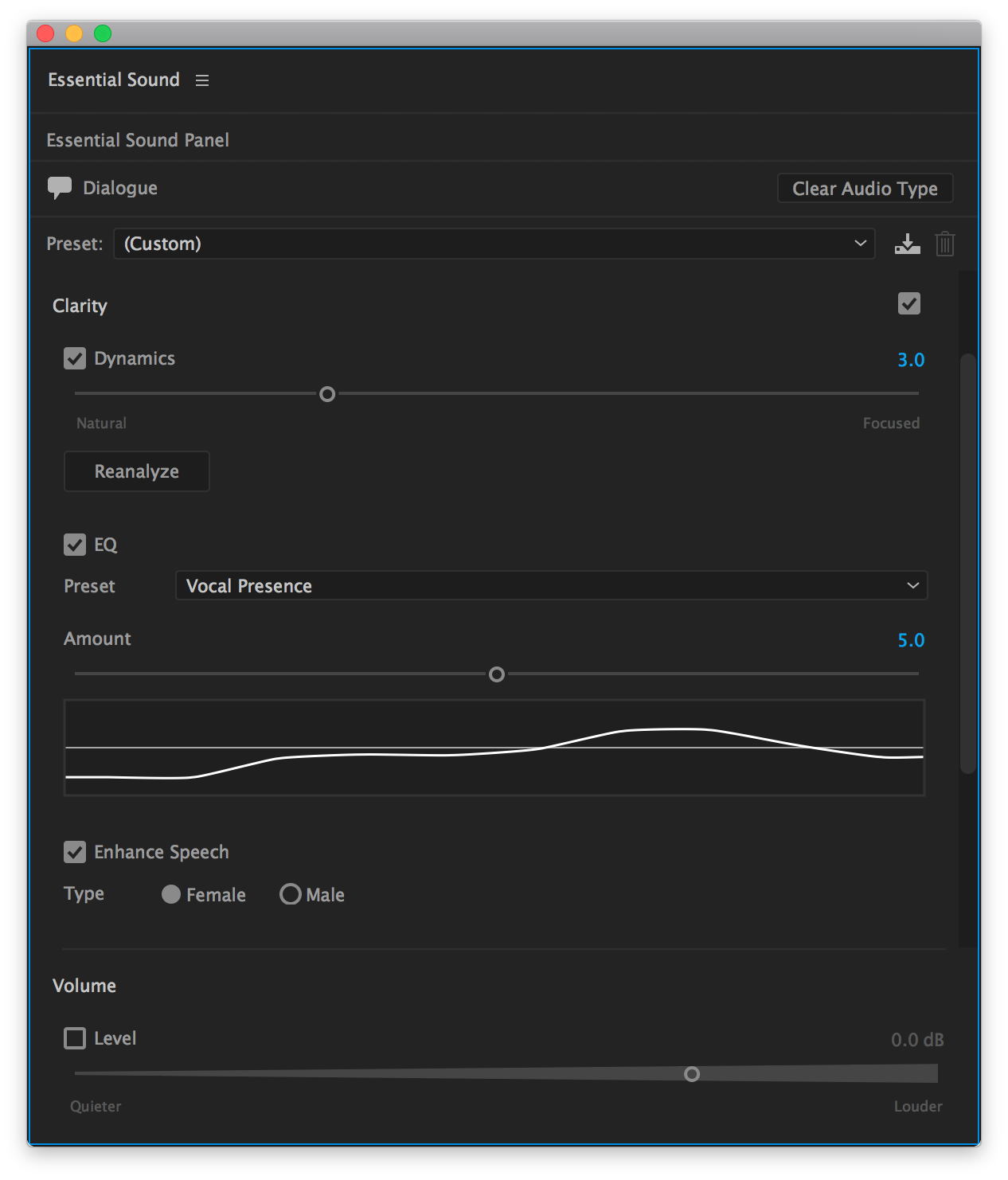Click the Dynamics slider handle
This screenshot has height=1180, width=1008.
tap(327, 394)
